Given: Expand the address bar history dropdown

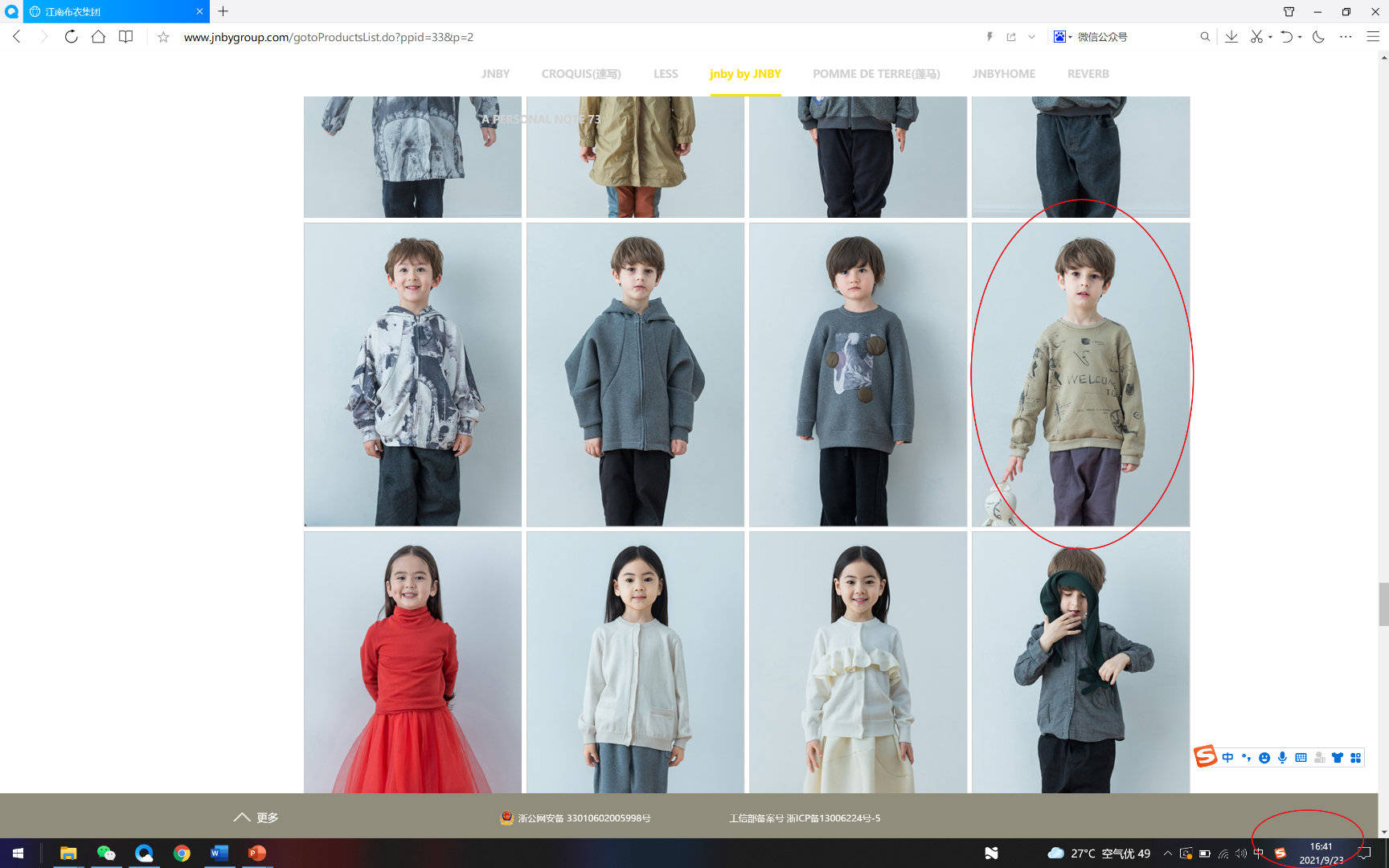Looking at the screenshot, I should (1031, 37).
